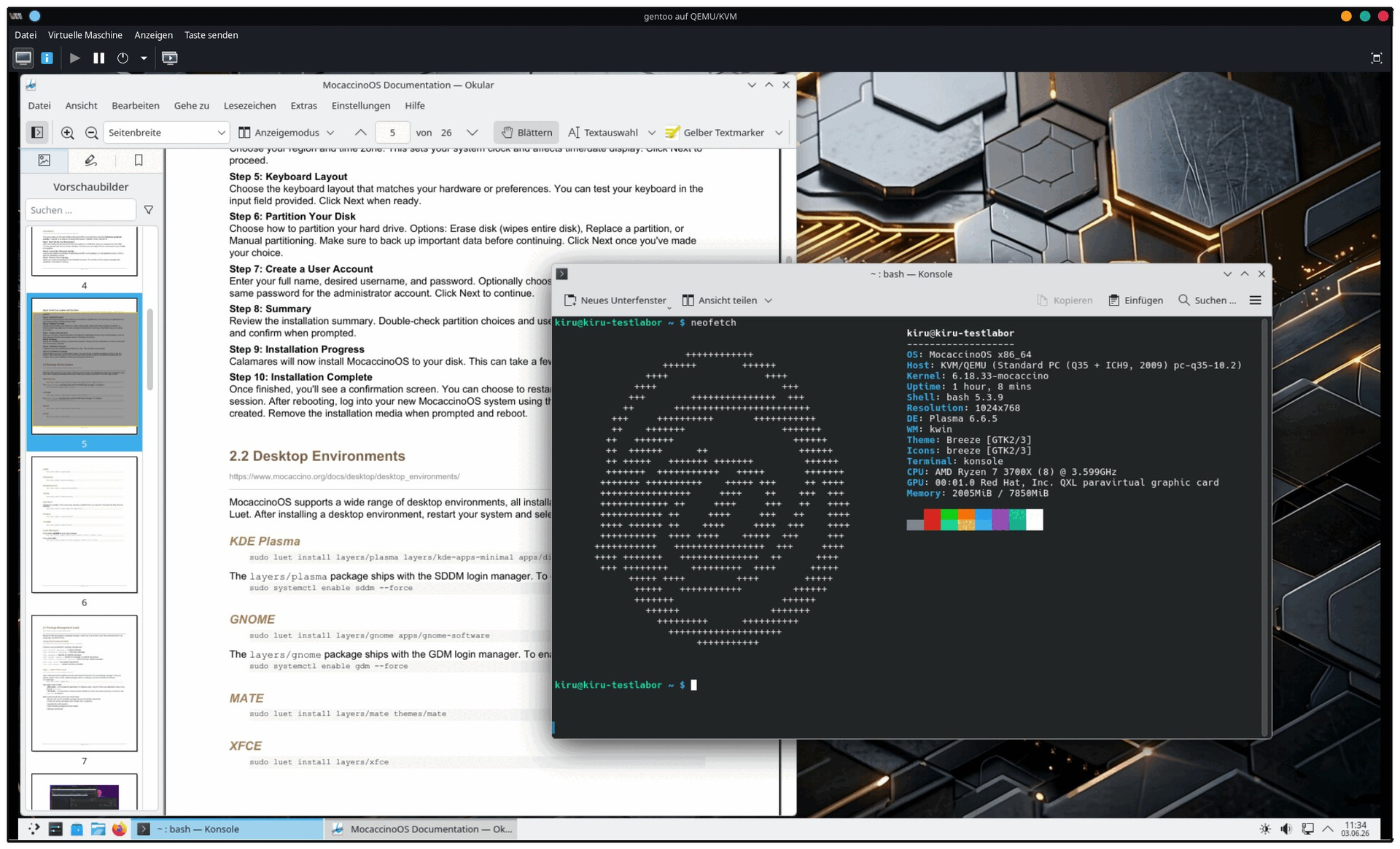Open the annotations tab icon in sidebar
The image size is (1400, 849).
click(90, 160)
